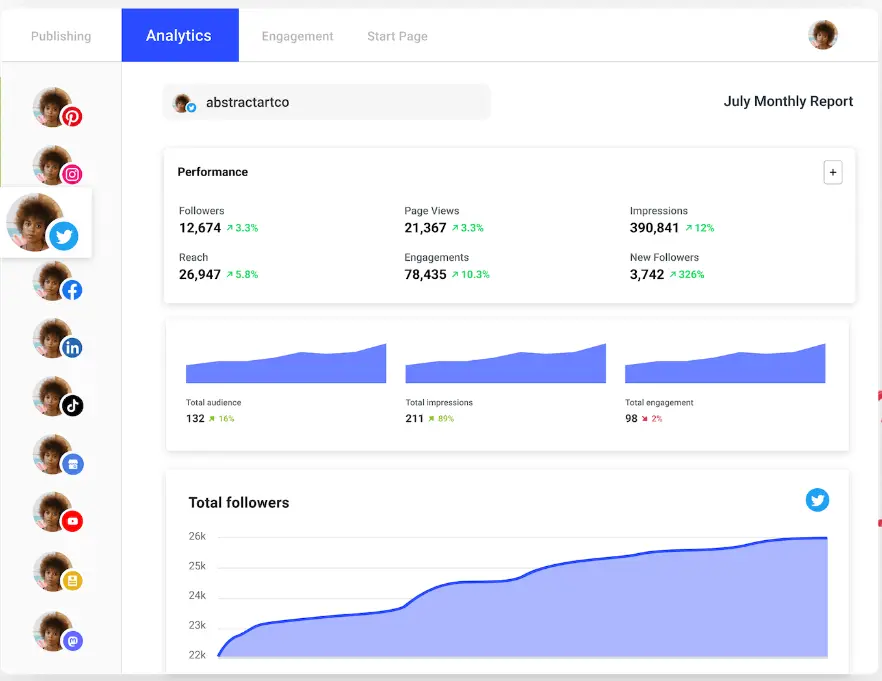Click the July Monthly Report title
882x681 pixels.
click(788, 101)
